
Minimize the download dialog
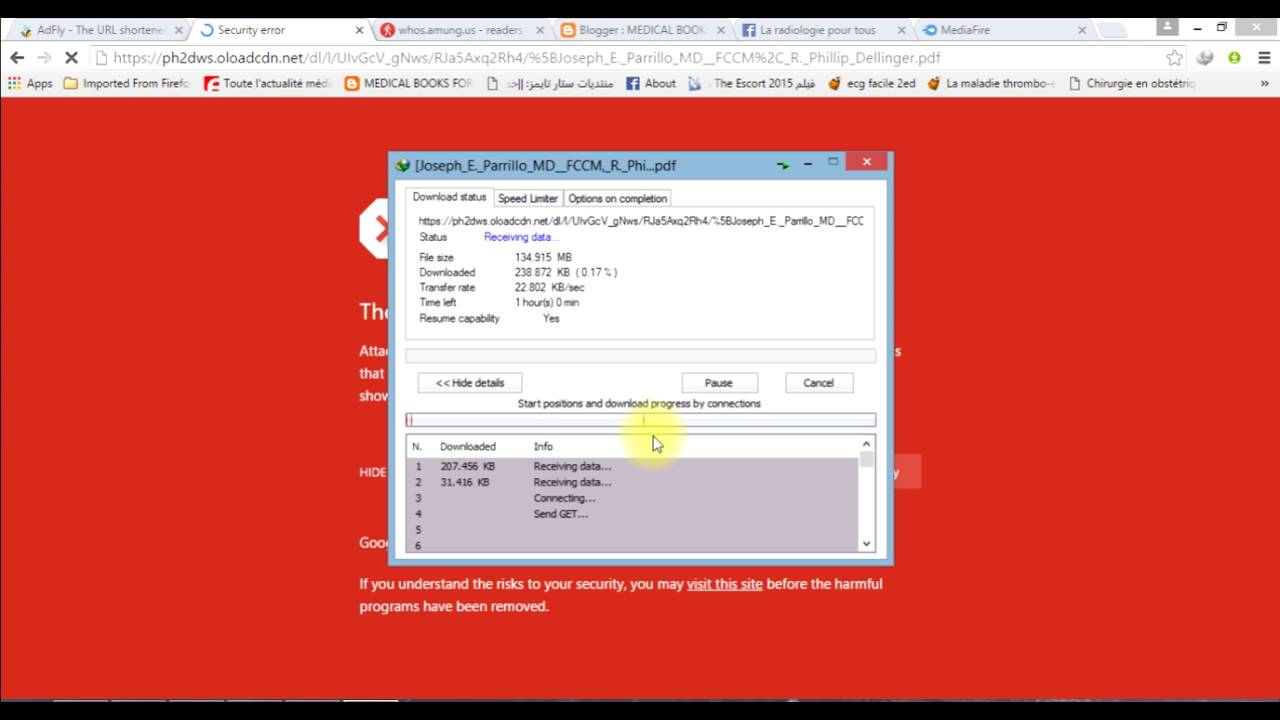point(808,163)
